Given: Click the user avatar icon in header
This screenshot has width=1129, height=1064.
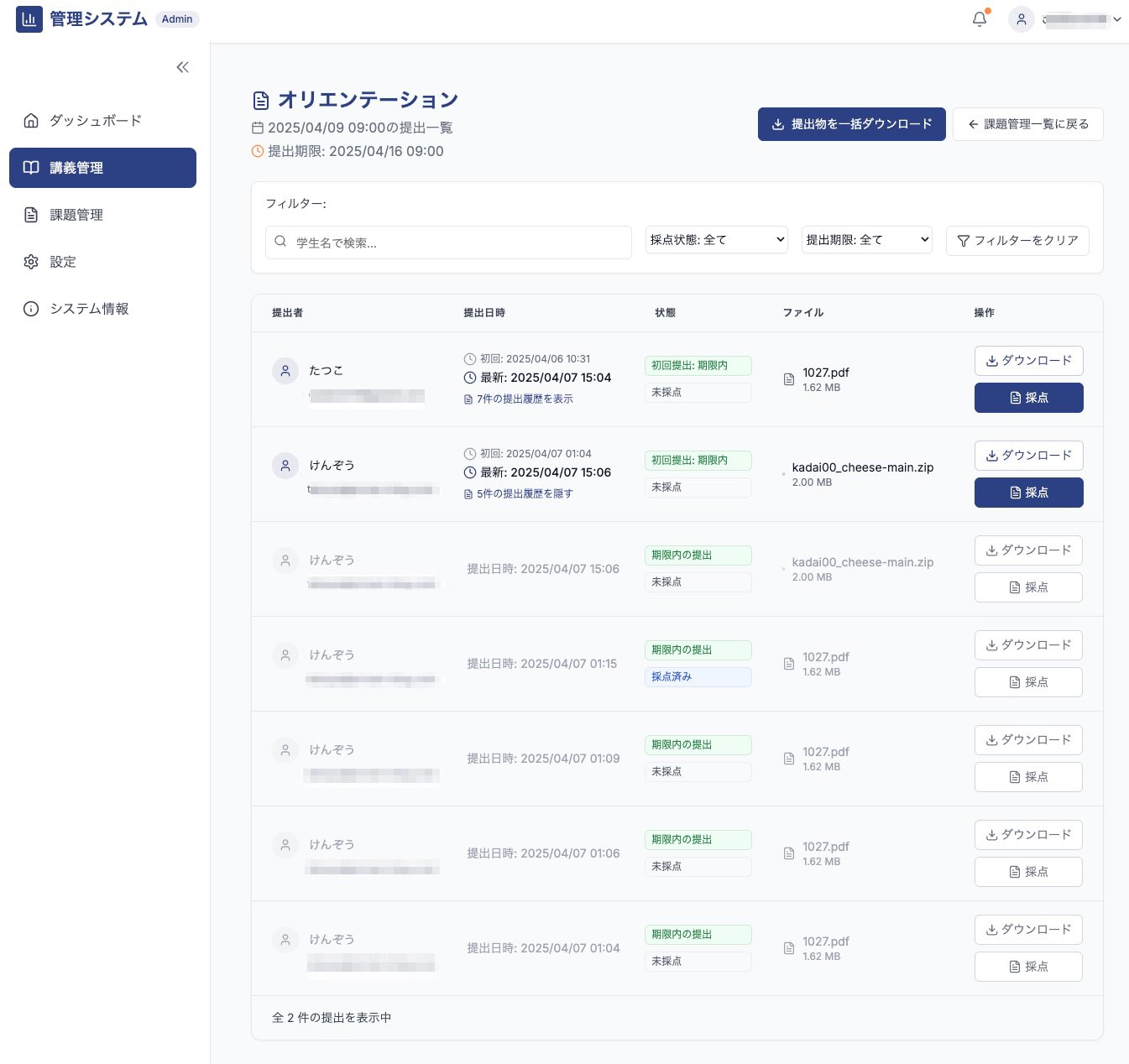Looking at the screenshot, I should tap(1021, 19).
